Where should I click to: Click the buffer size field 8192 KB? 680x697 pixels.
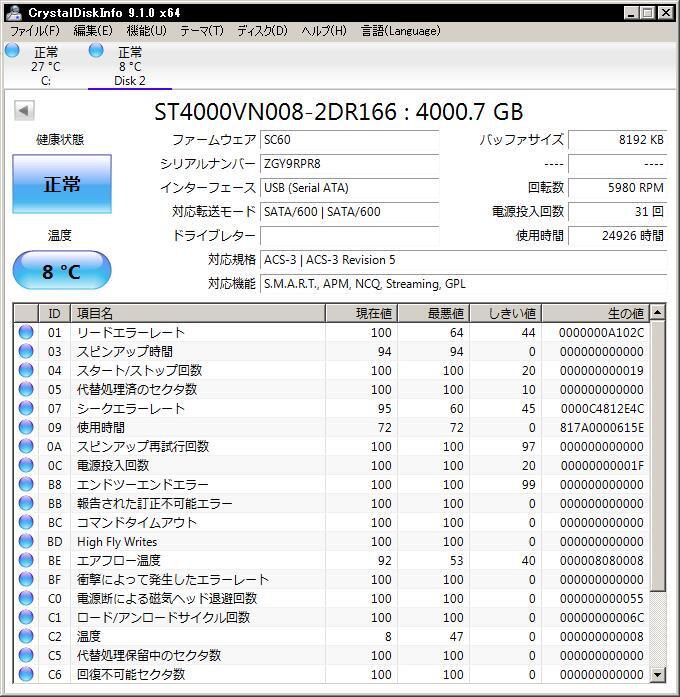(617, 140)
